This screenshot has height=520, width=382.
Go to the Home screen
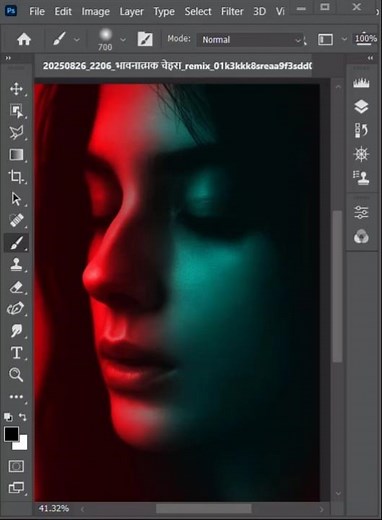[24, 40]
